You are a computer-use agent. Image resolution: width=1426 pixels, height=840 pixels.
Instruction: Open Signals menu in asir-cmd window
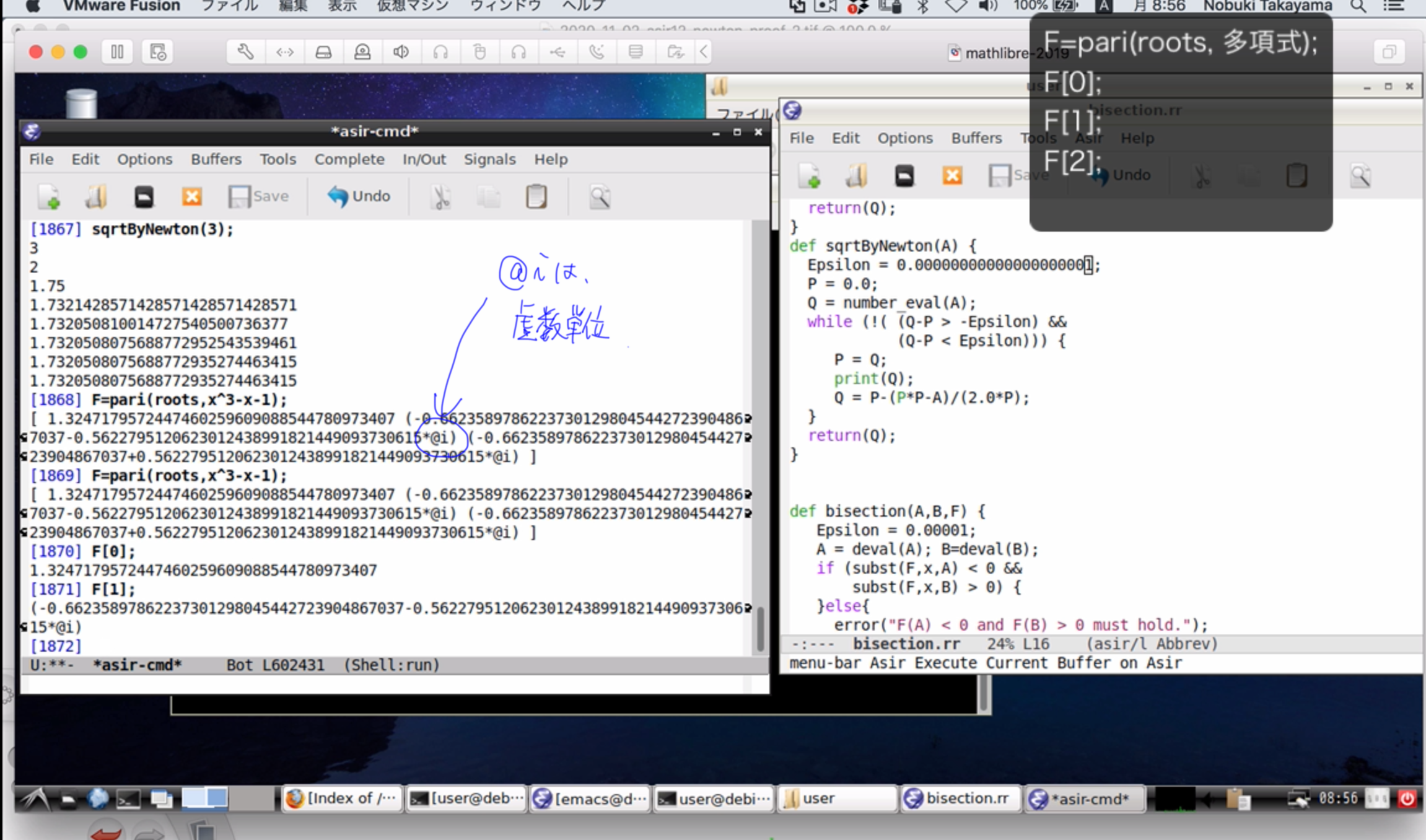(489, 159)
